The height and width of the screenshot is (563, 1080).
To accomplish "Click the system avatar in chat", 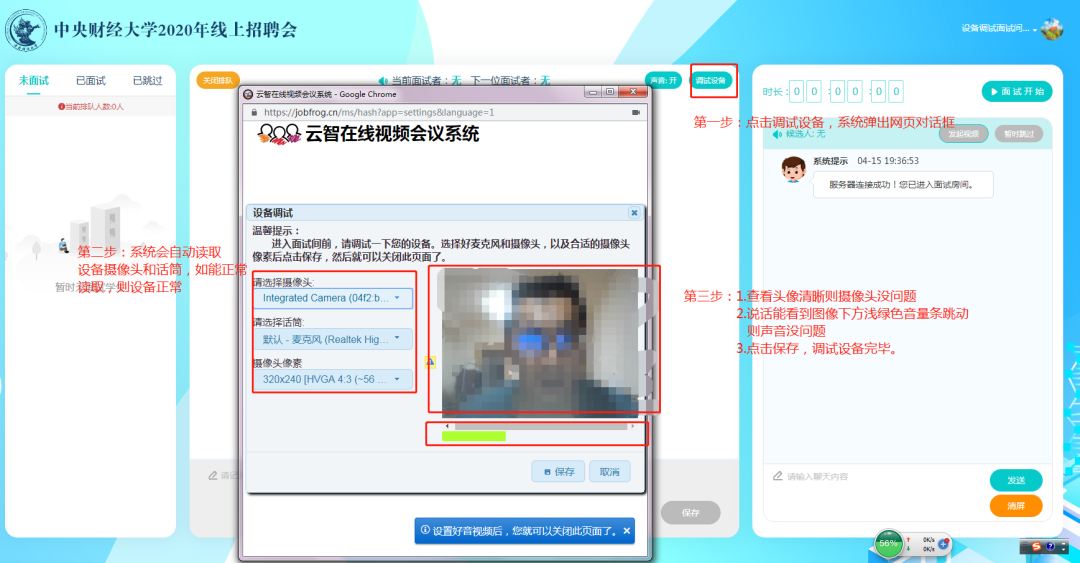I will pyautogui.click(x=794, y=171).
